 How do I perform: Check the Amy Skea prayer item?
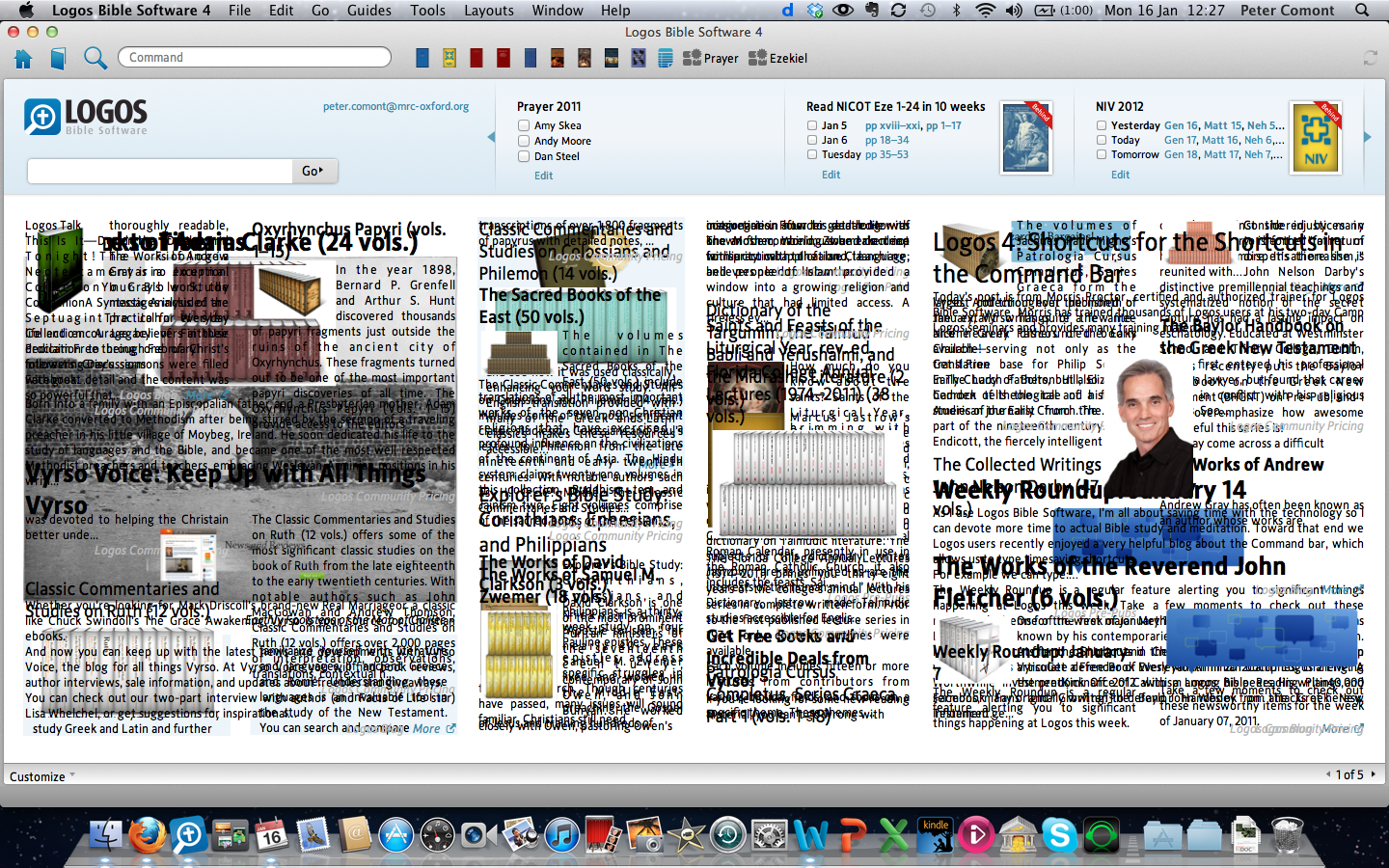pos(524,125)
